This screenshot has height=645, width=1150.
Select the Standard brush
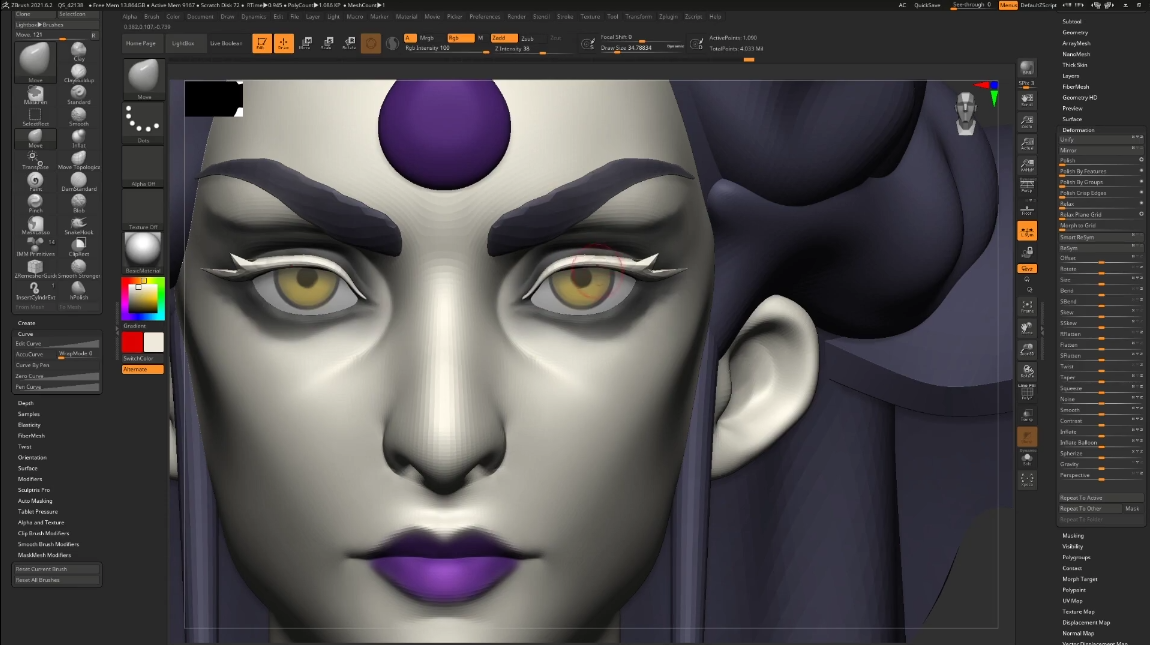78,95
